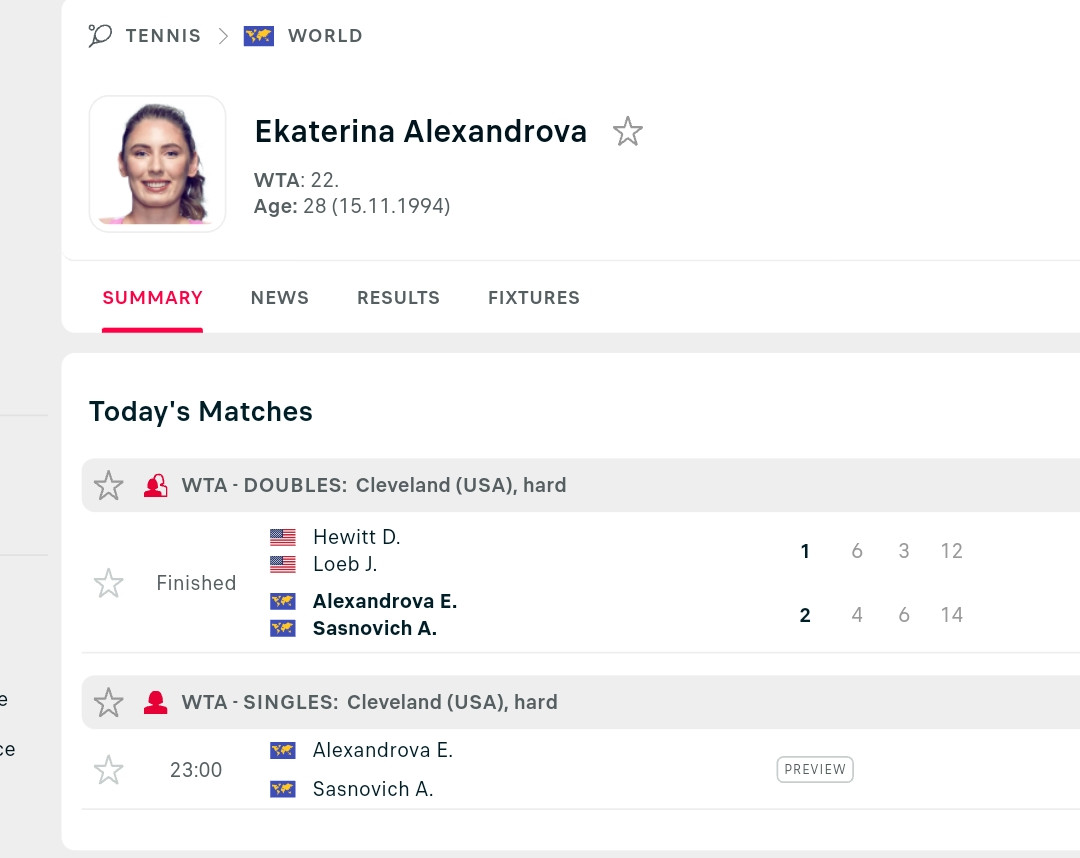Image resolution: width=1080 pixels, height=858 pixels.
Task: Toggle favorite star for WTA Doubles Cleveland
Action: click(108, 485)
